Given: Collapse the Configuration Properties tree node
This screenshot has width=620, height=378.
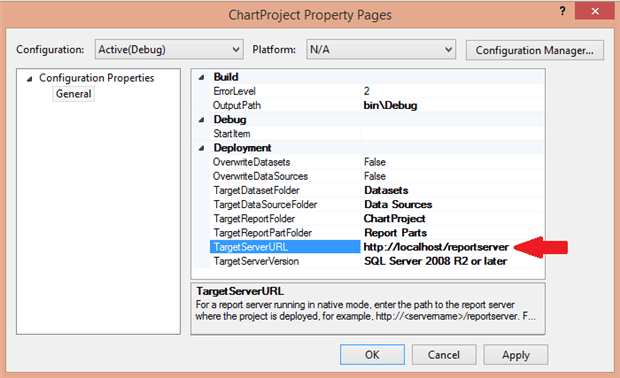Looking at the screenshot, I should click(x=29, y=79).
